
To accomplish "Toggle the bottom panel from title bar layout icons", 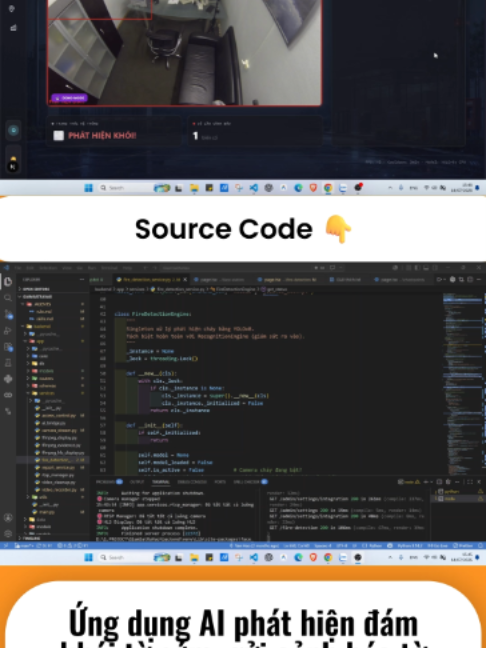I will pyautogui.click(x=426, y=268).
